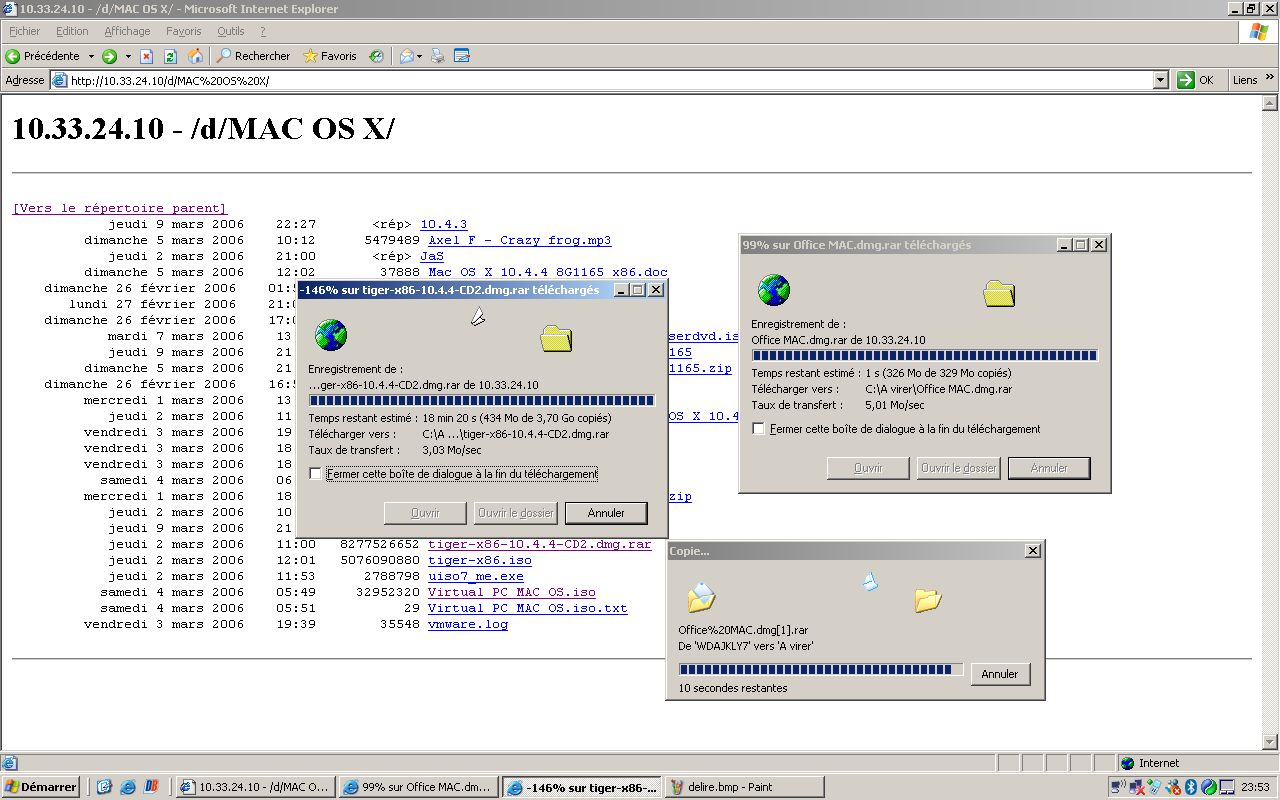Image resolution: width=1280 pixels, height=800 pixels.
Task: Click the green Forward arrow icon
Action: point(109,56)
